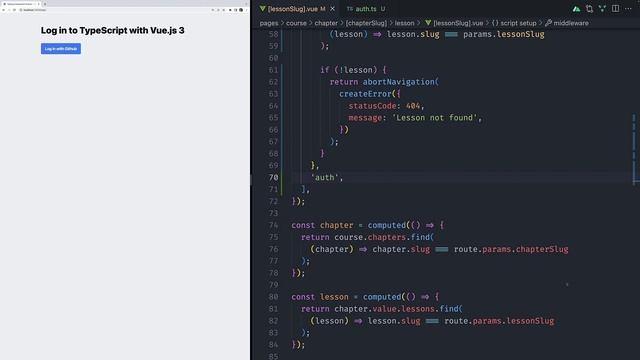Select '[chapterSlug]' breadcrumb segment
The height and width of the screenshot is (360, 640).
click(366, 23)
